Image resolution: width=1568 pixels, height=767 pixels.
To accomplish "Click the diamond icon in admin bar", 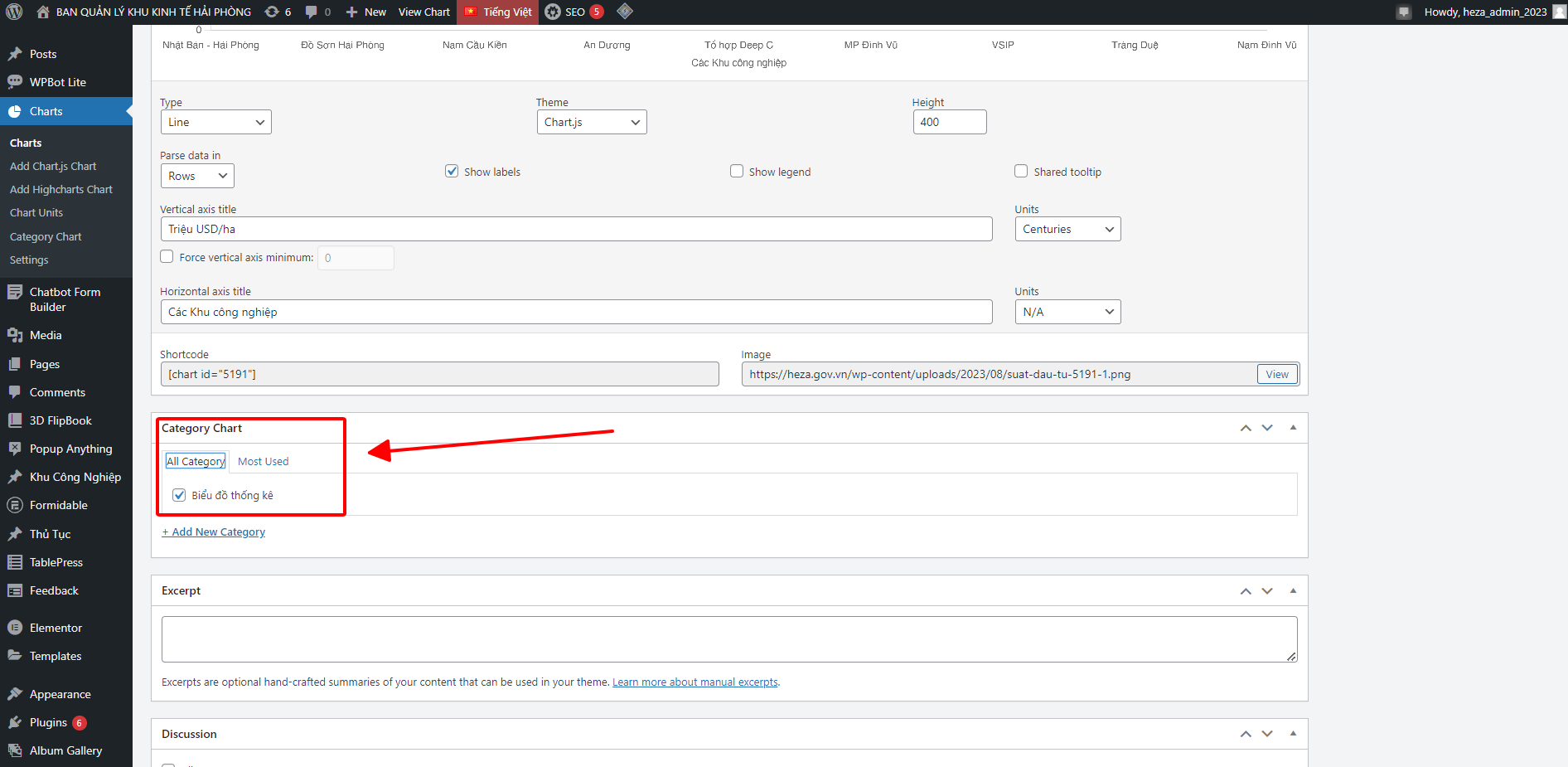I will (x=625, y=12).
